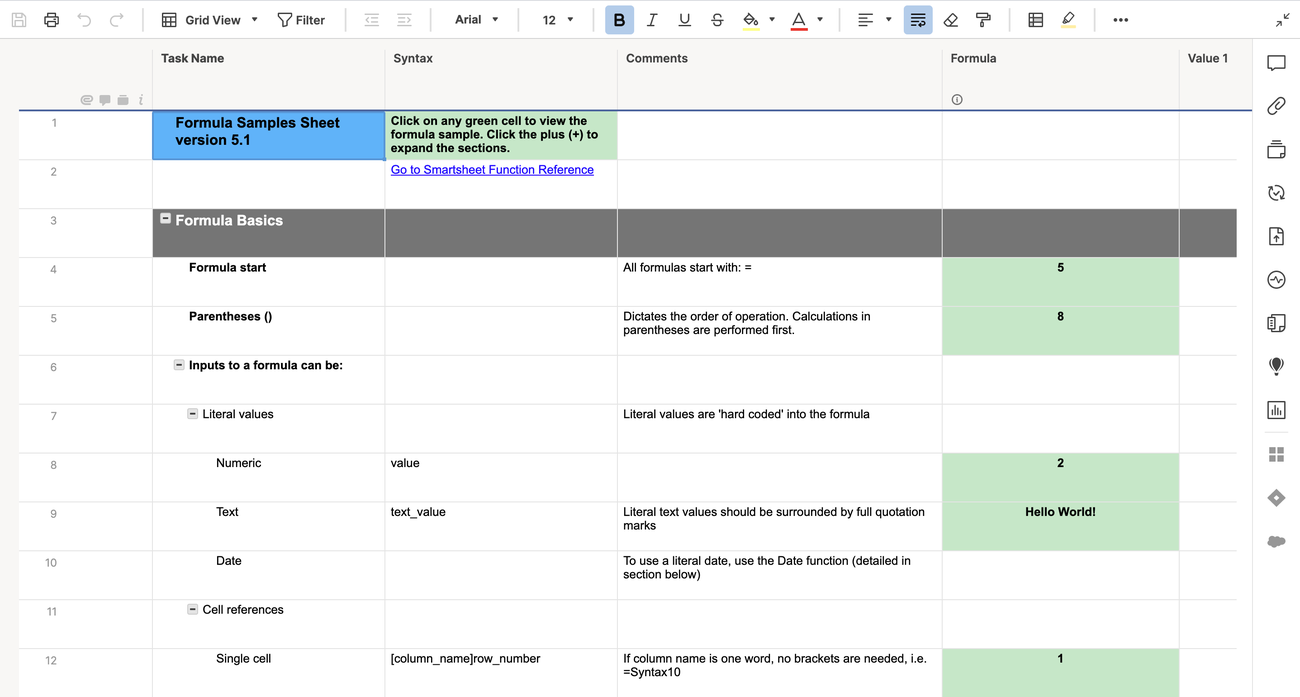Follow the Smartsheet Function Reference link

pos(491,169)
